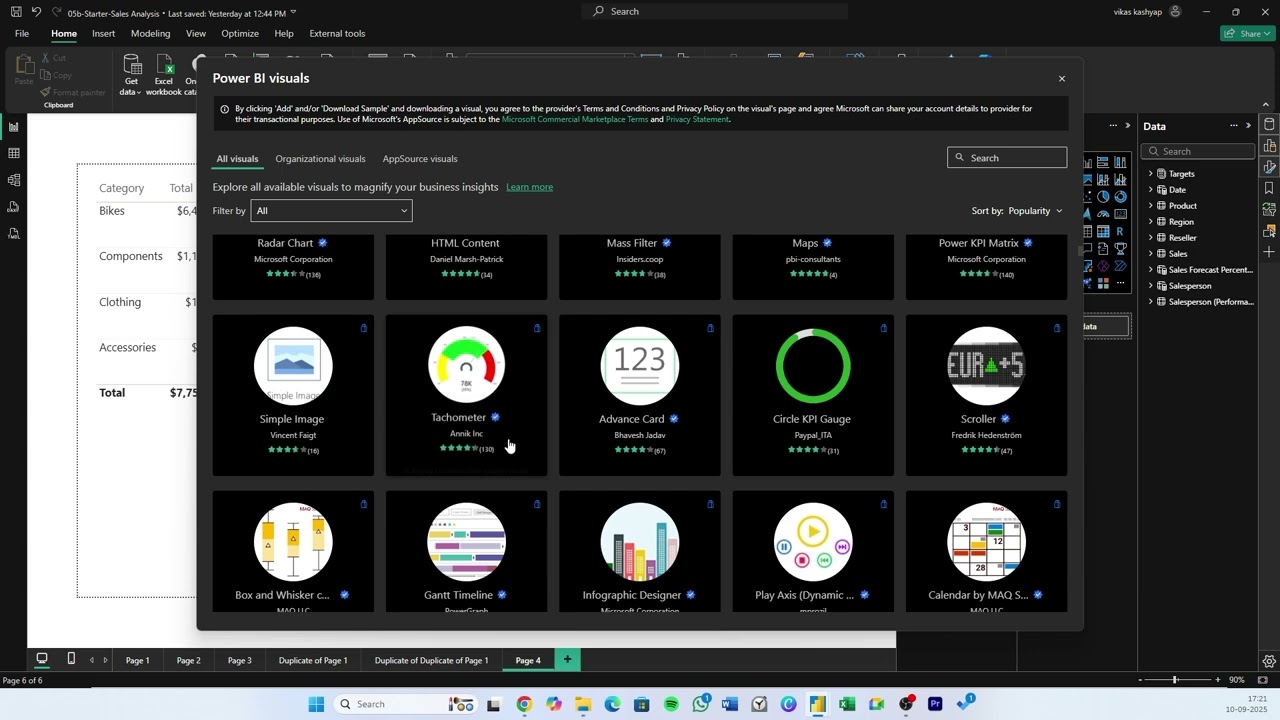This screenshot has width=1280, height=720.
Task: Switch to desktop layout at bottom left
Action: click(x=42, y=659)
